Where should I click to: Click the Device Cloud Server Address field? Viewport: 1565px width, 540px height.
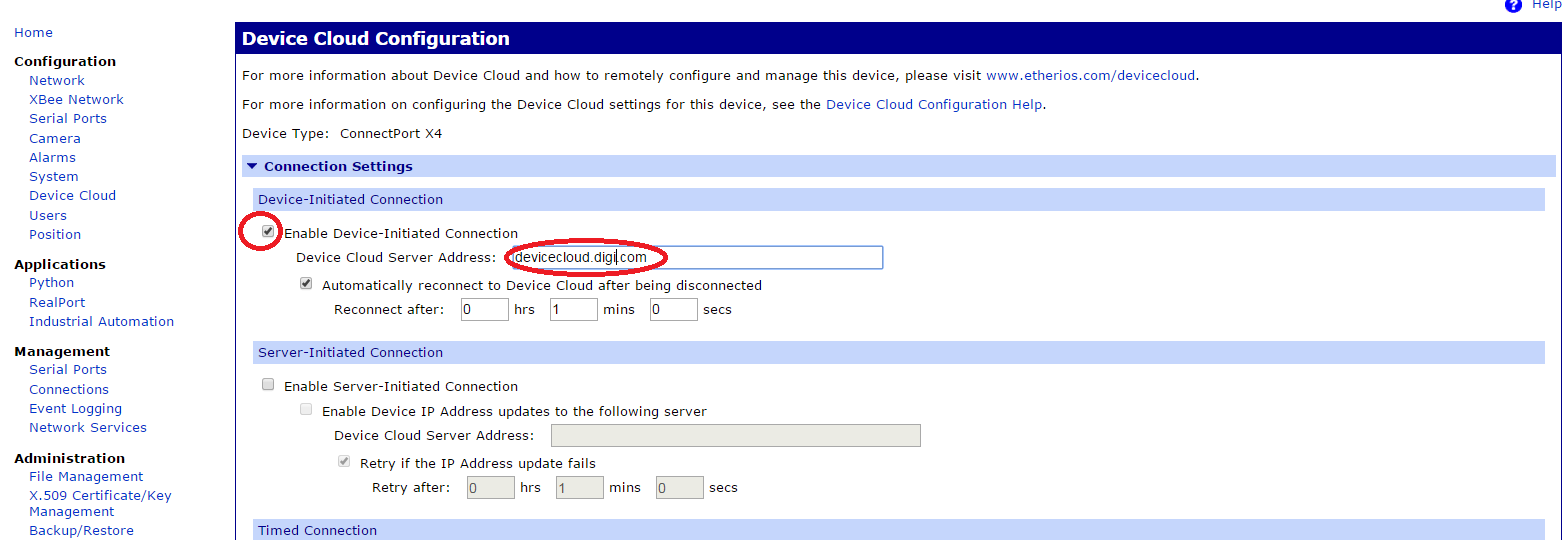(x=697, y=258)
